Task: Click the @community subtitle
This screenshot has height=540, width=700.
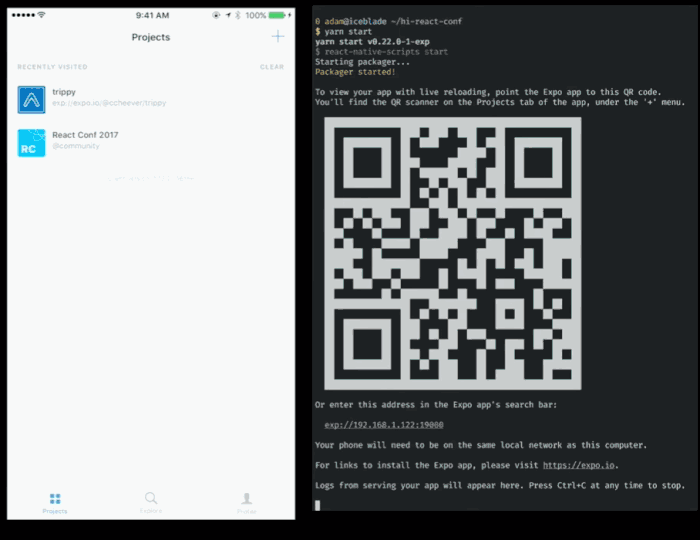Action: point(76,146)
